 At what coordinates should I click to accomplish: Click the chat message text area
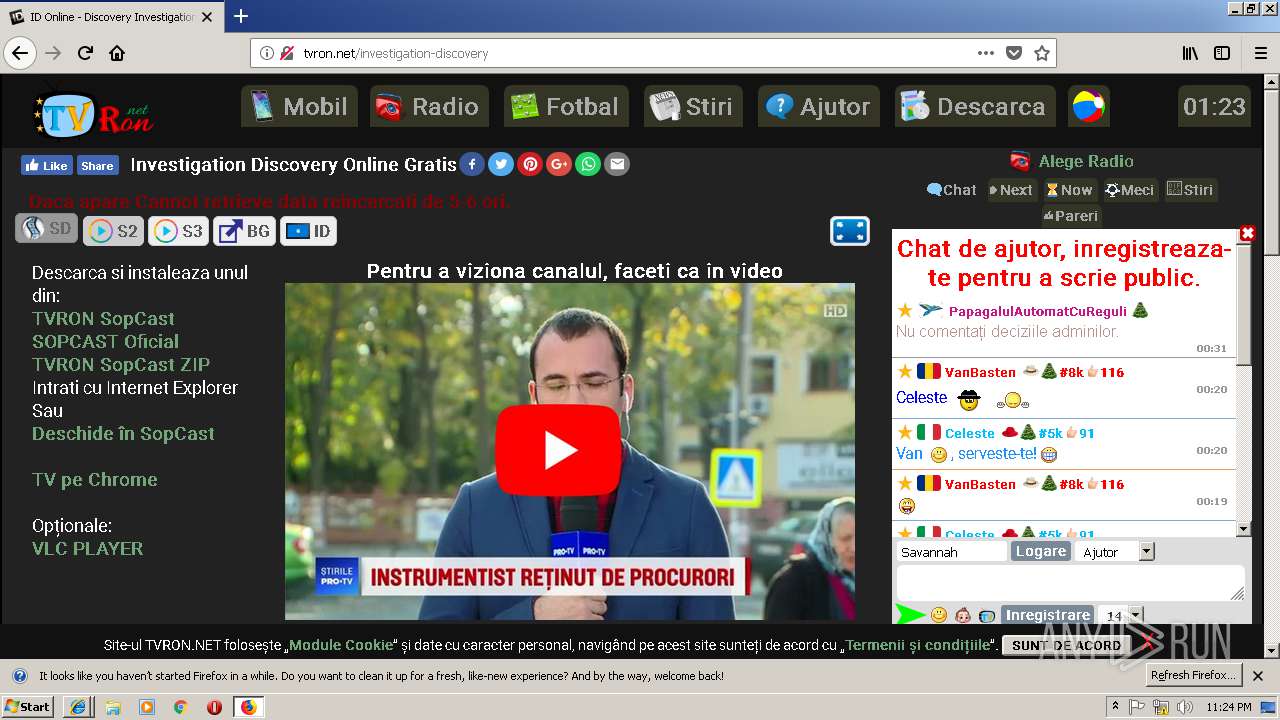(1070, 583)
